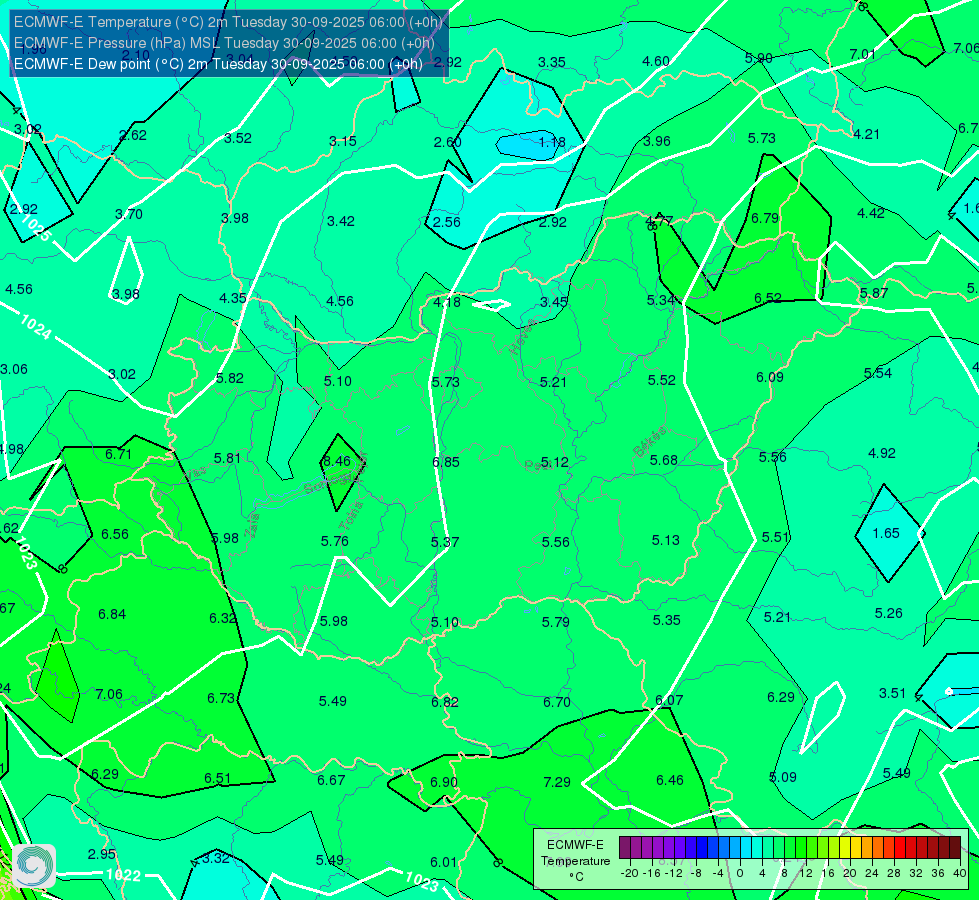Click the 1024 isobar label
The width and height of the screenshot is (979, 900).
click(x=36, y=327)
